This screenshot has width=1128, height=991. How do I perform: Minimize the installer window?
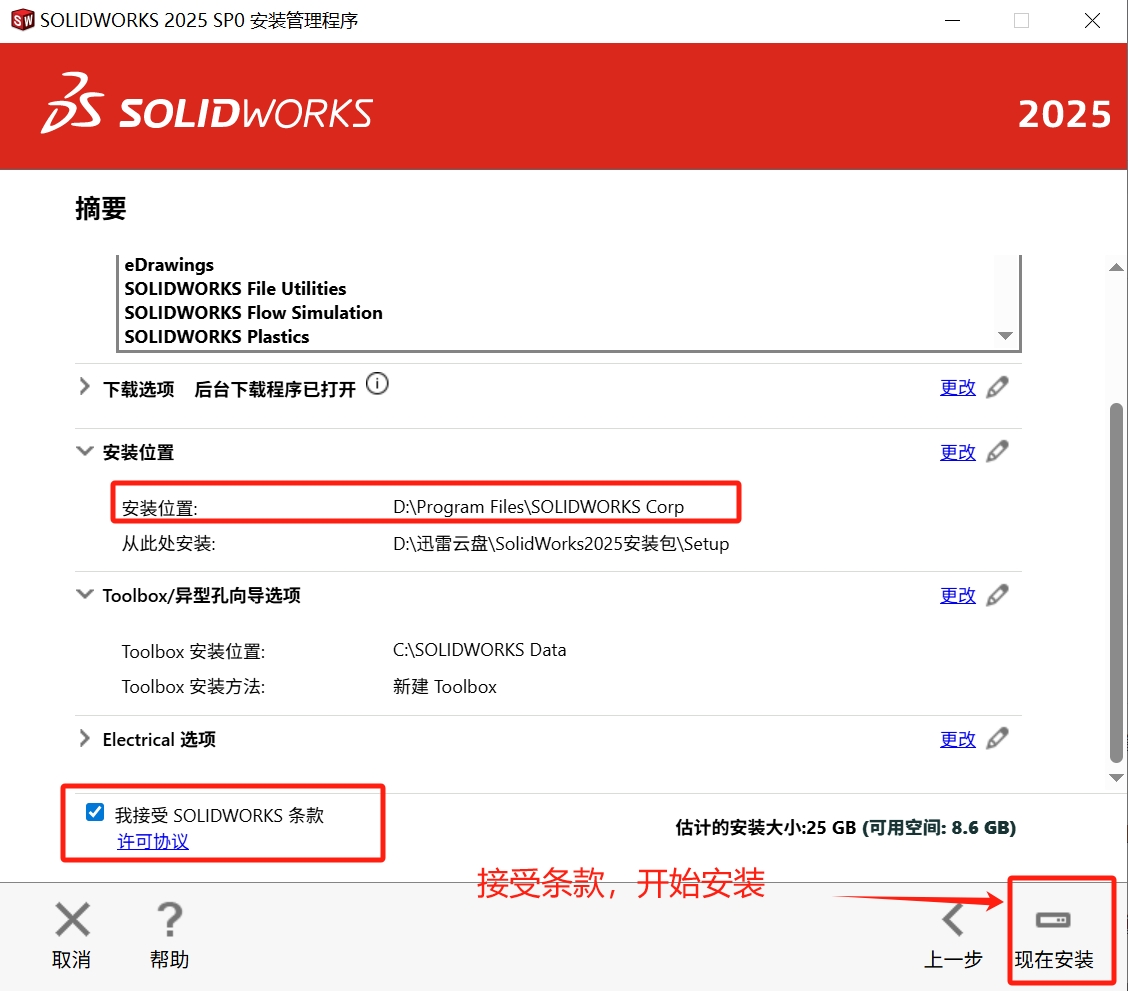pyautogui.click(x=952, y=21)
